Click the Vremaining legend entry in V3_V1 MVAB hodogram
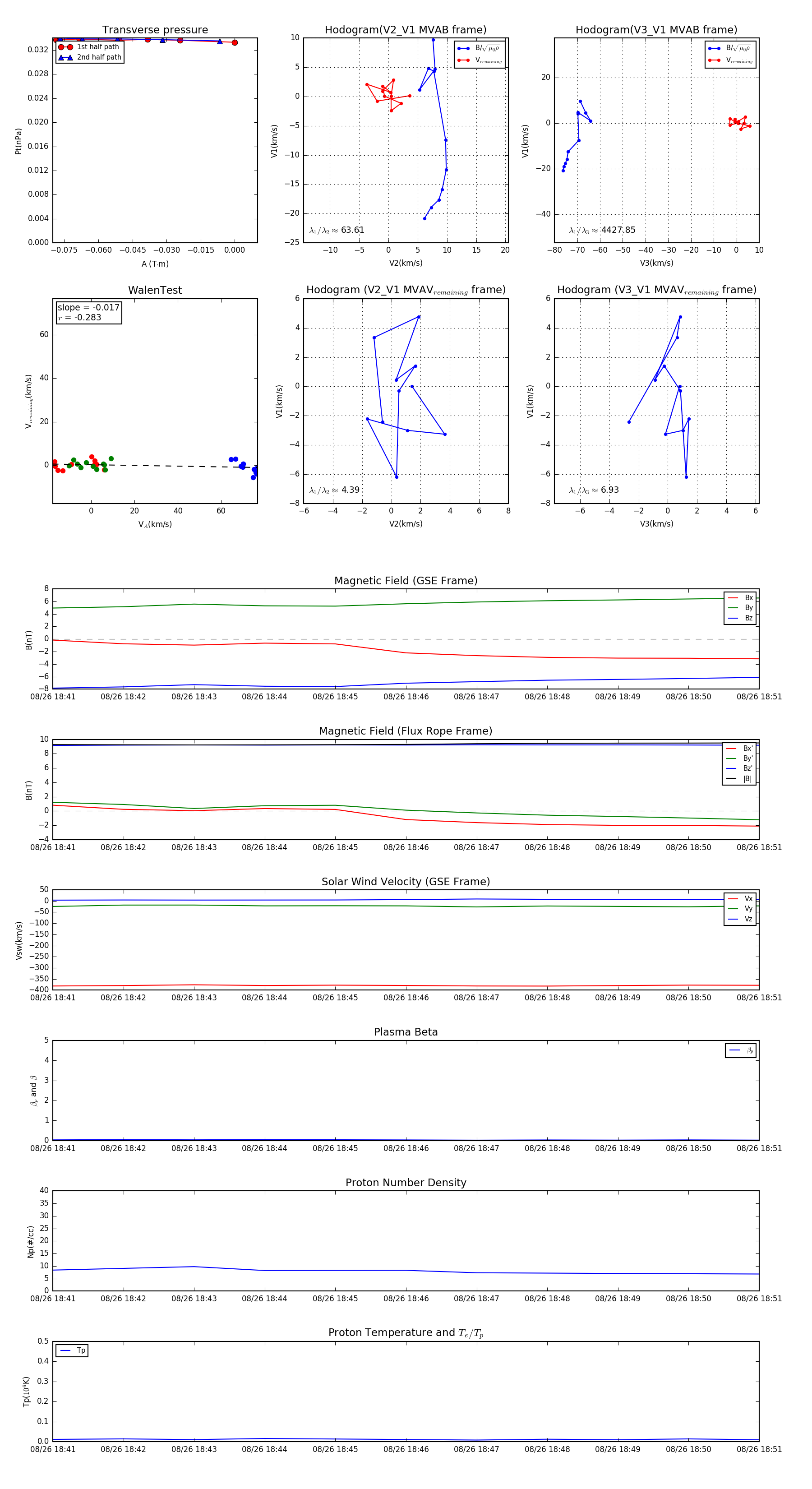This screenshot has width=812, height=1489. (730, 60)
